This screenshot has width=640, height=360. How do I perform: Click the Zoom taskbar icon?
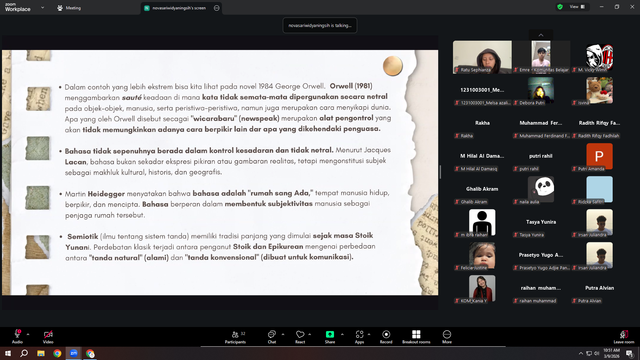point(73,353)
